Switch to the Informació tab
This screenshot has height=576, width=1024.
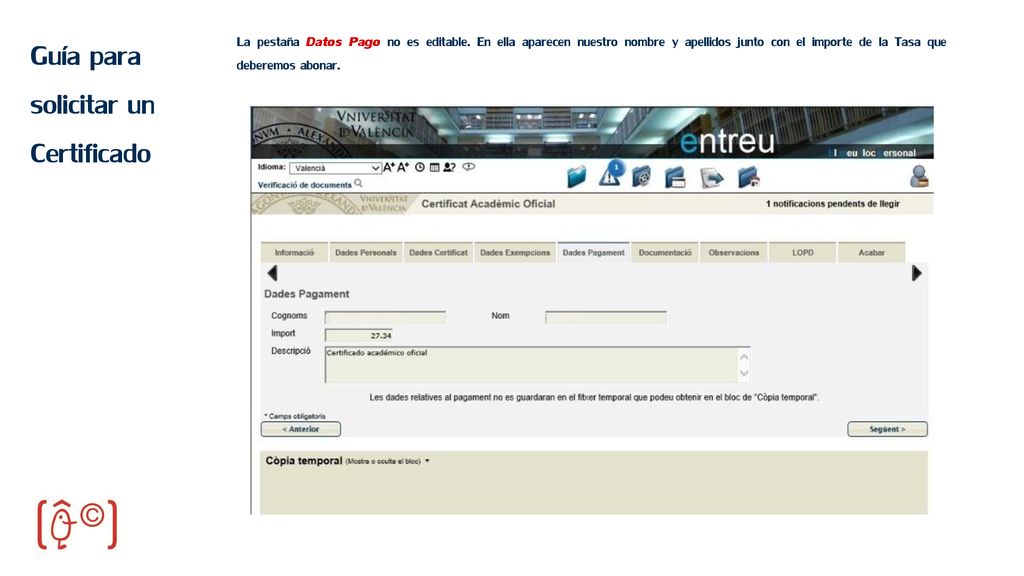[x=294, y=253]
